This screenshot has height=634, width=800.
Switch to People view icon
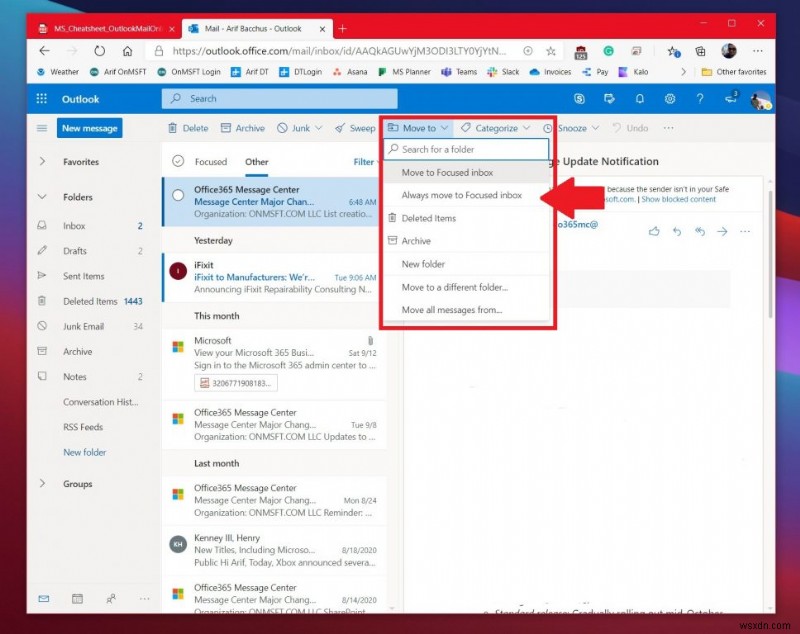click(x=110, y=598)
